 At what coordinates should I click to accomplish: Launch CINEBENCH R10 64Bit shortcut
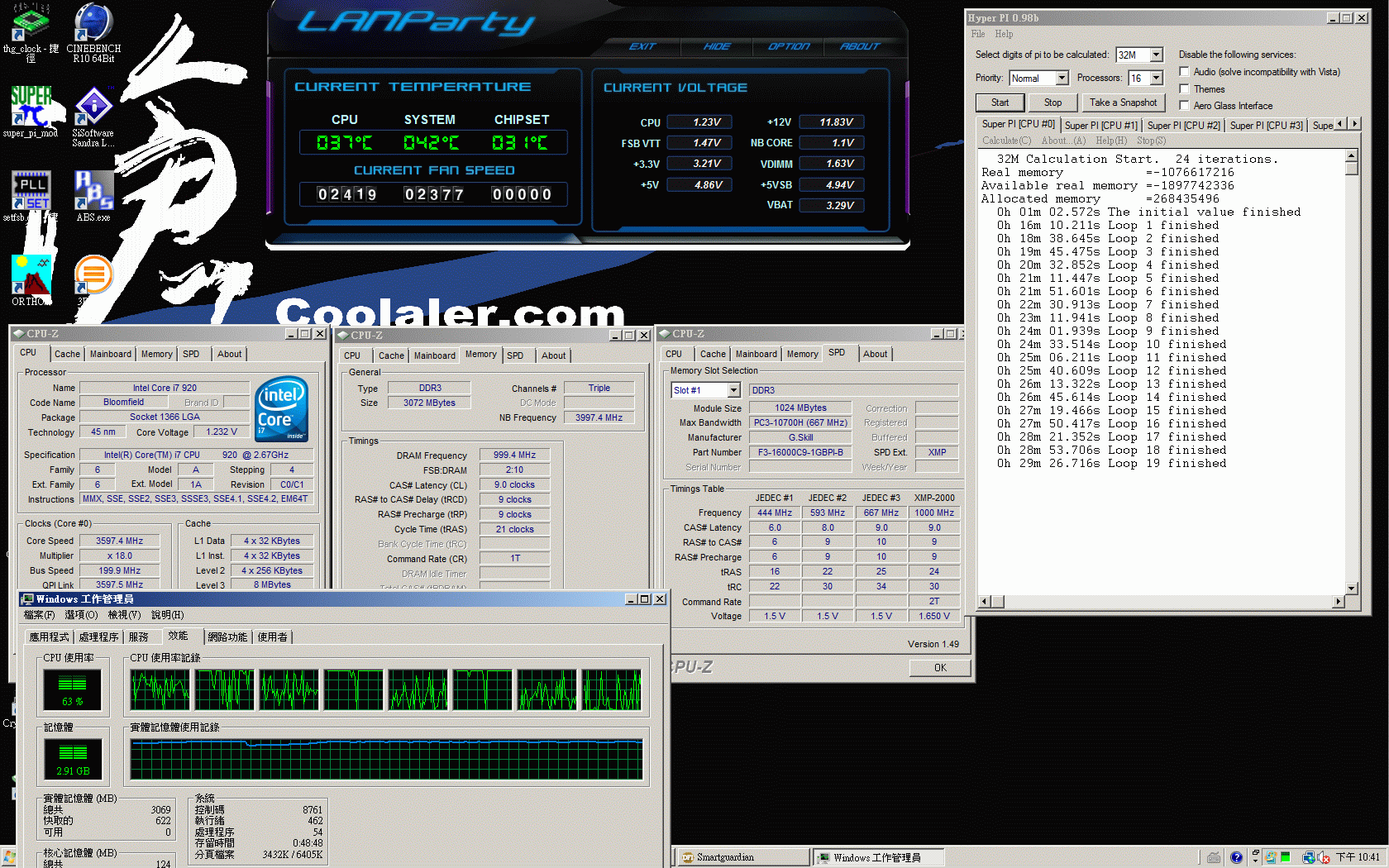click(93, 33)
